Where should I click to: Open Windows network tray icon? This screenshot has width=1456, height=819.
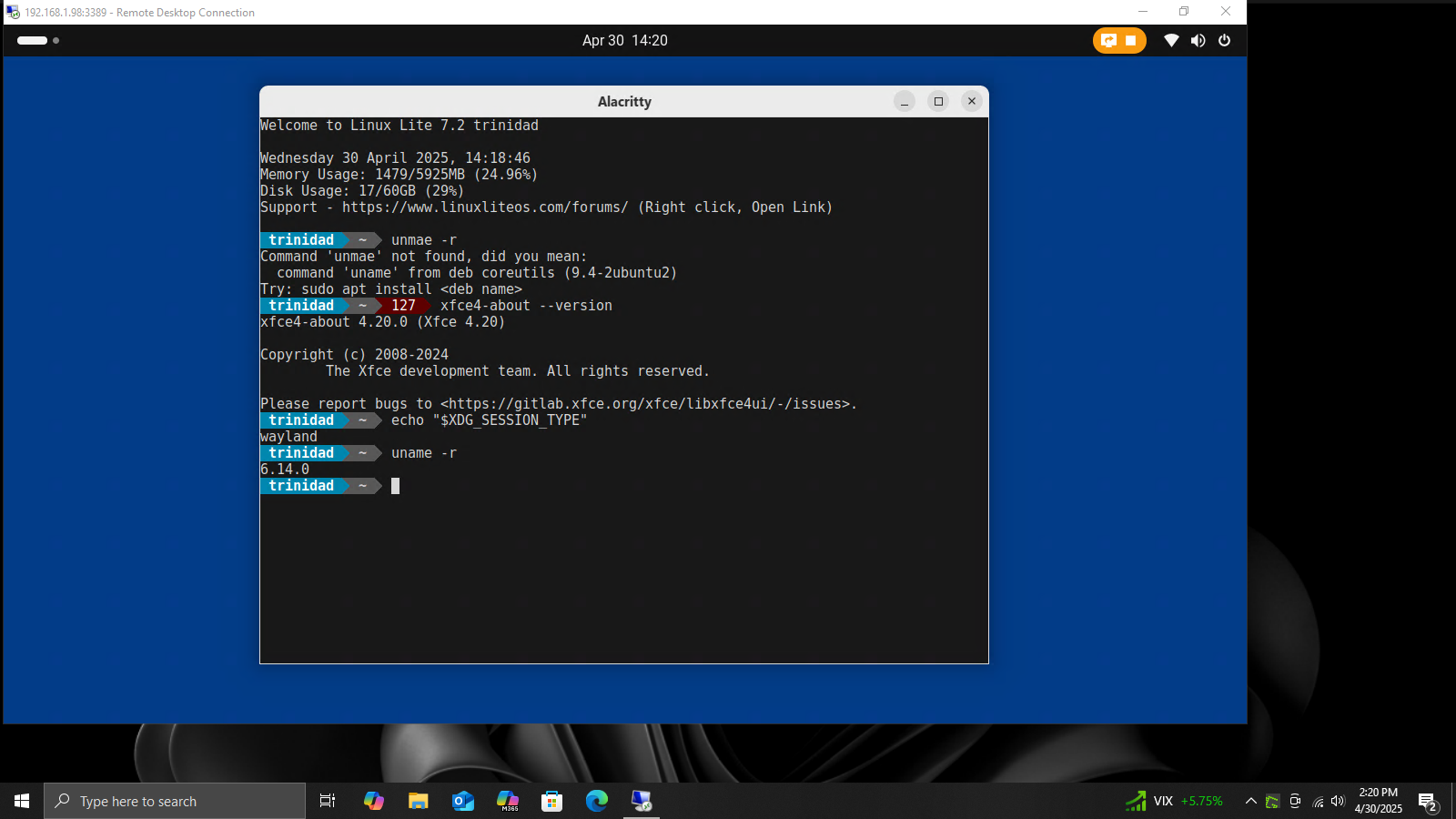pyautogui.click(x=1318, y=801)
